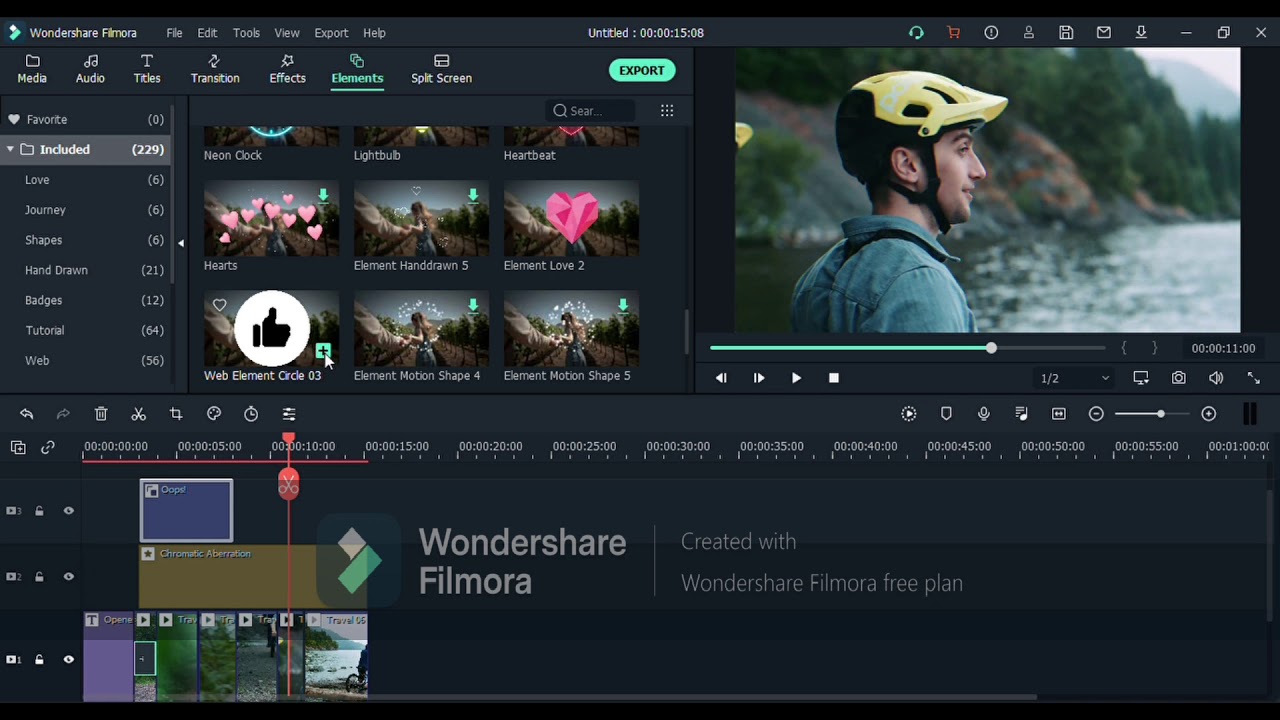Viewport: 1280px width, 720px height.
Task: Open the speed timer tool
Action: coord(251,414)
